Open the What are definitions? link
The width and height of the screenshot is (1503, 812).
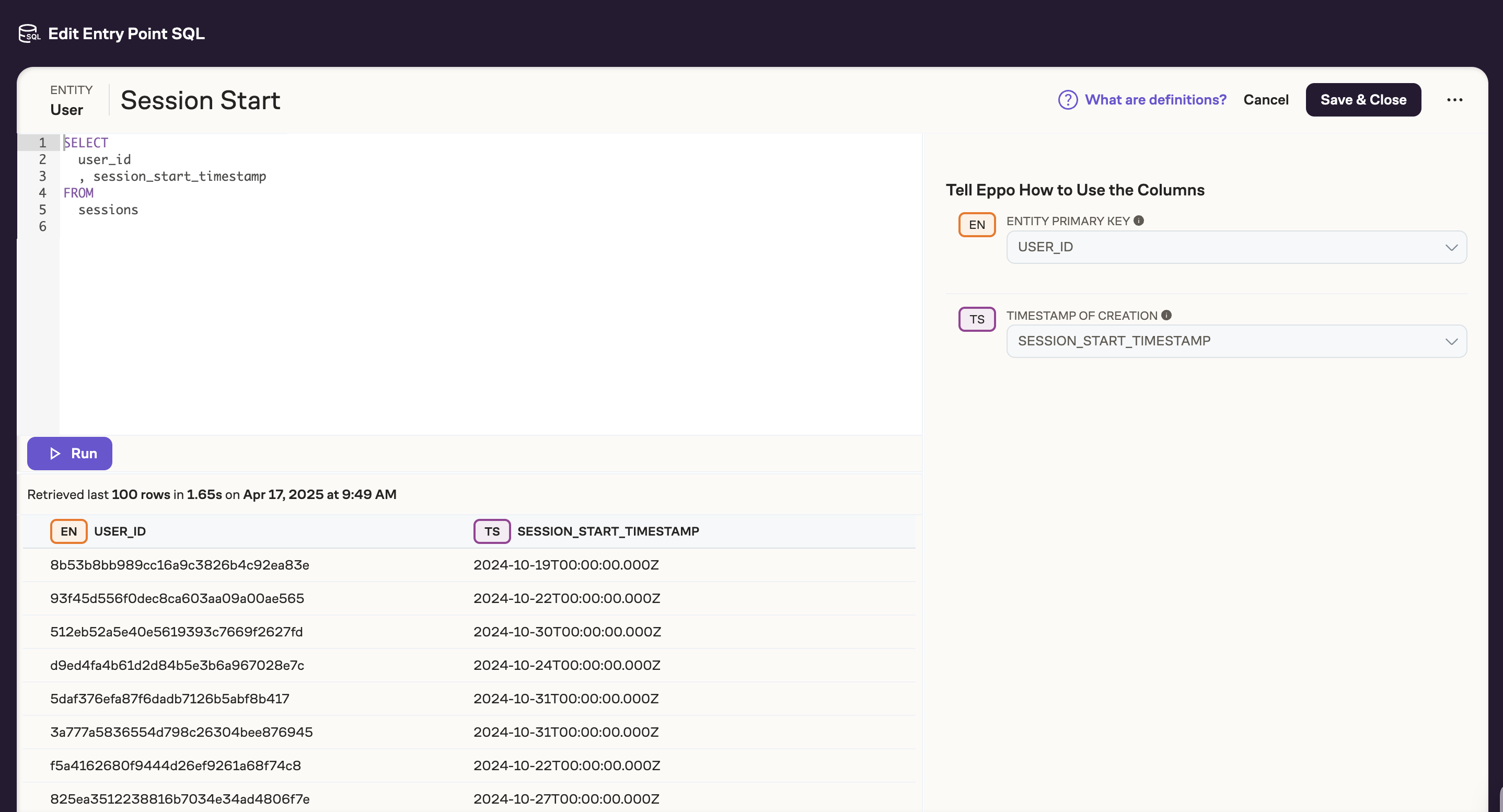point(1154,100)
